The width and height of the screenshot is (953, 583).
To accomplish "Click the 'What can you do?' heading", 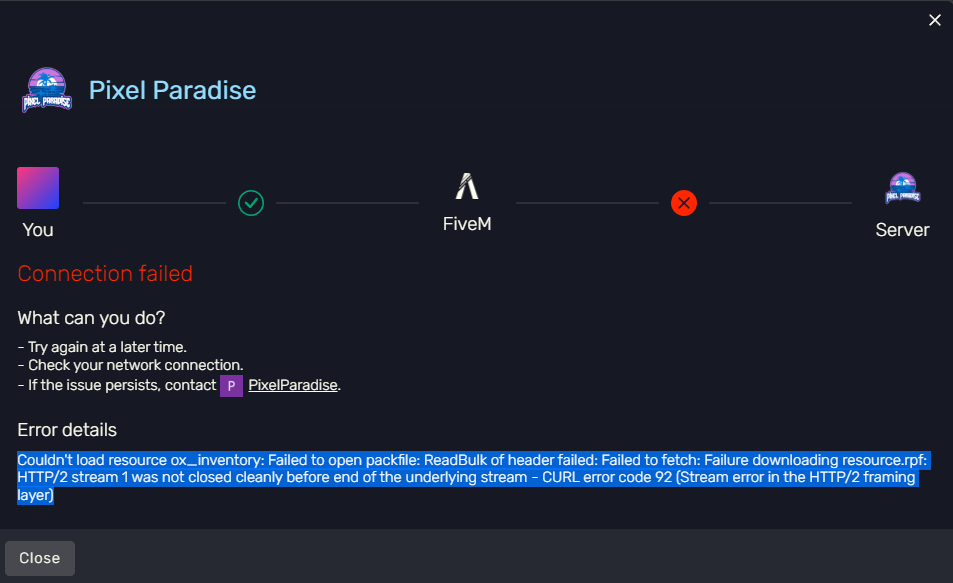I will (91, 318).
